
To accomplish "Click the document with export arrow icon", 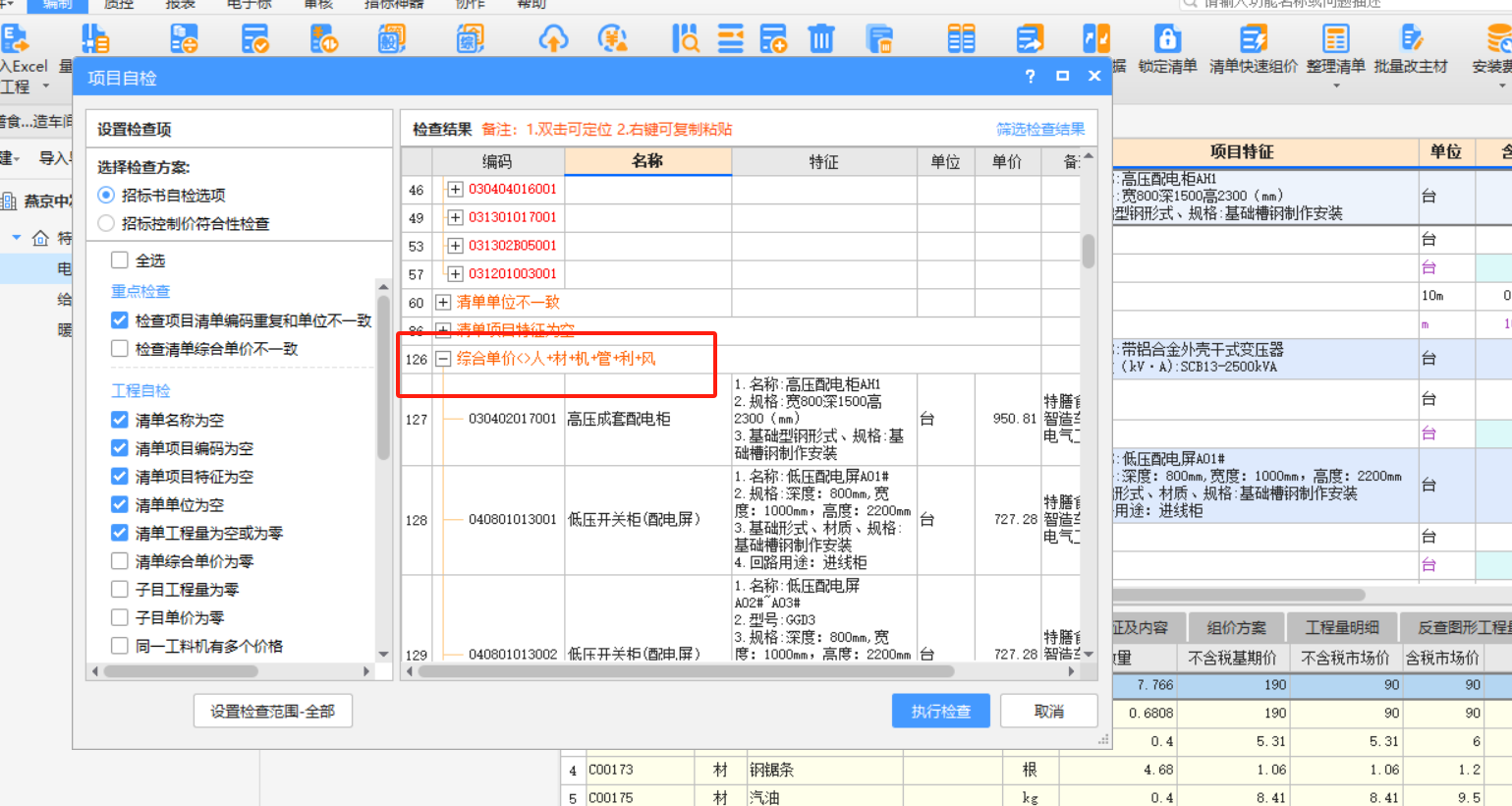I will click(x=1030, y=39).
